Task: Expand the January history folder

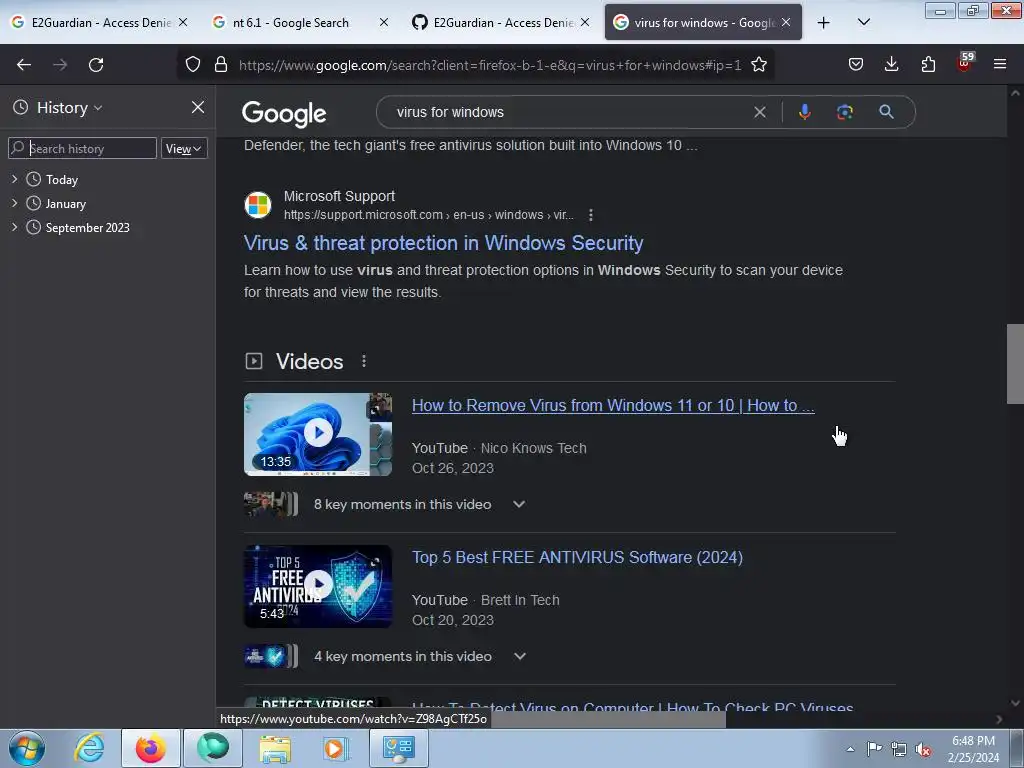Action: coord(14,203)
